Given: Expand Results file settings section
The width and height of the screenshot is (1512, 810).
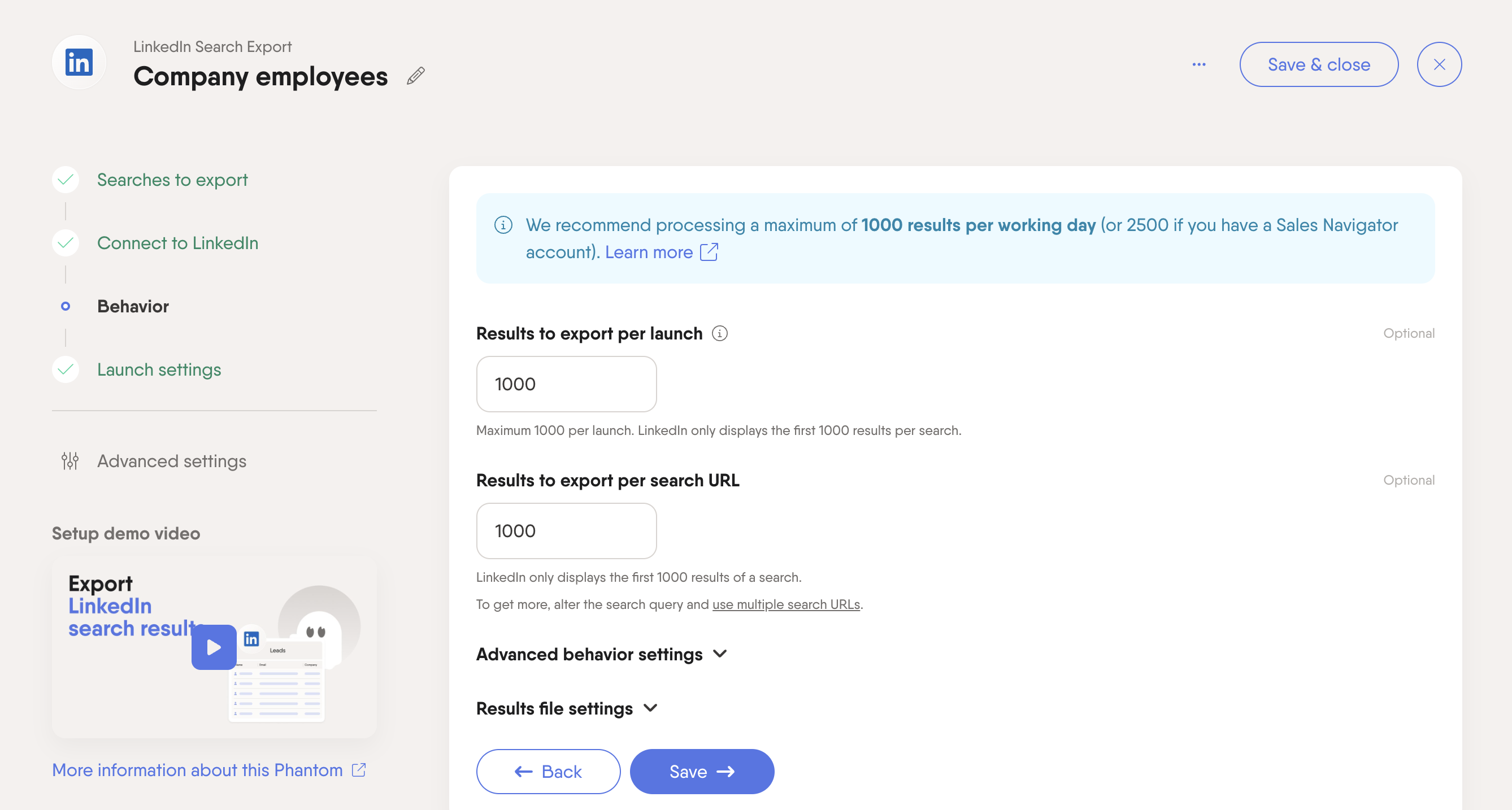Looking at the screenshot, I should pyautogui.click(x=567, y=708).
